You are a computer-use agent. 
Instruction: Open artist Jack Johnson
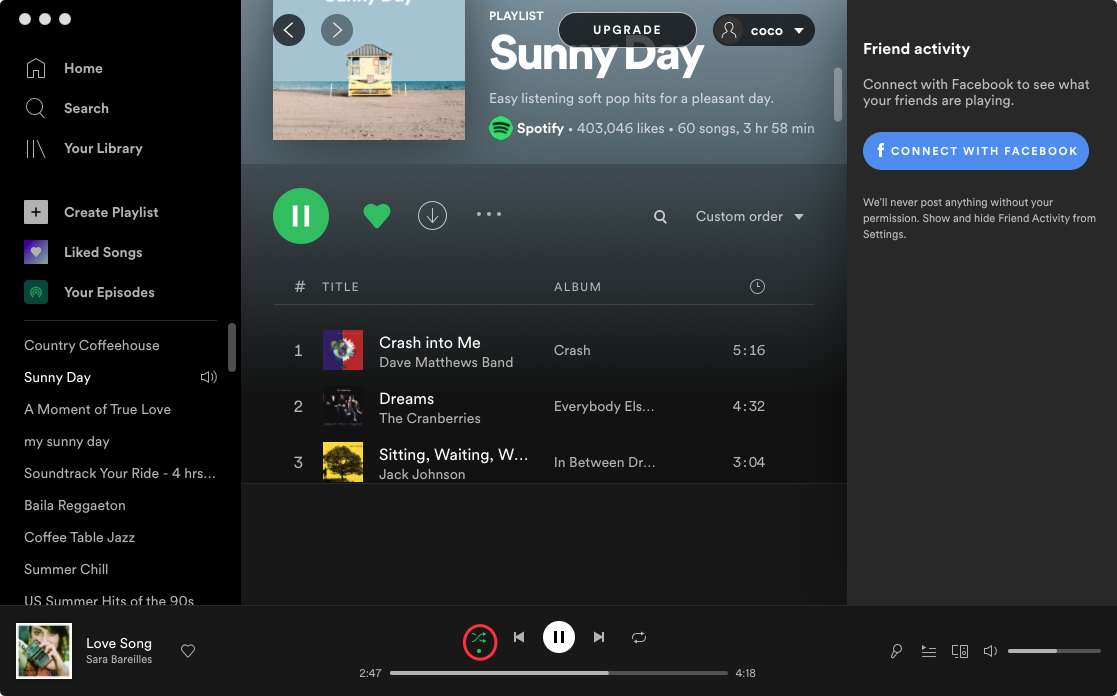tap(422, 474)
